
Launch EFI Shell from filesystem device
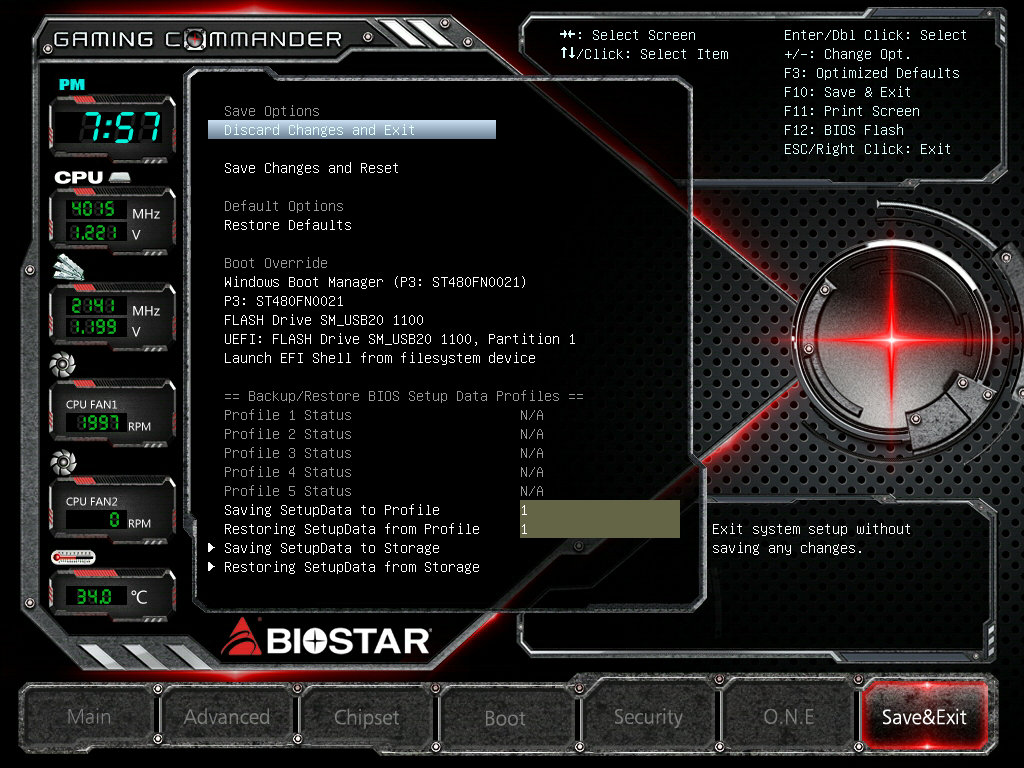tap(379, 358)
